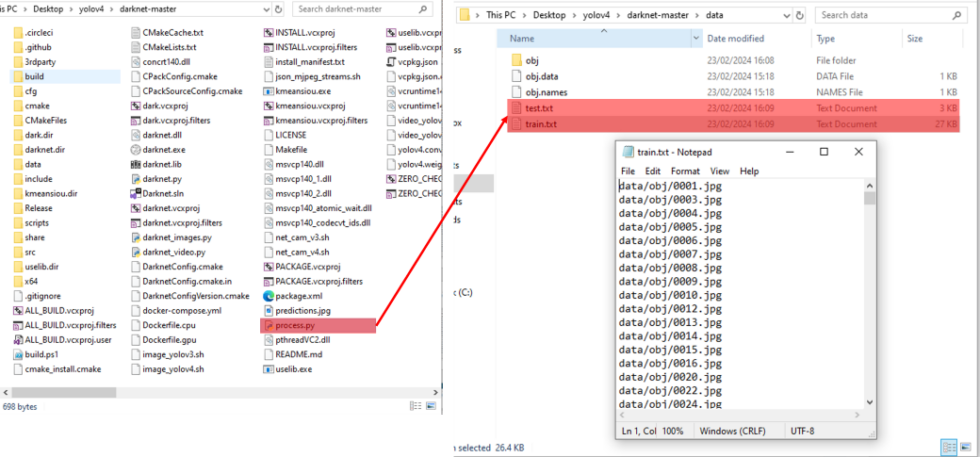Screen dimensions: 980x457
Task: Select the predictions.jpg image icon
Action: [268, 311]
